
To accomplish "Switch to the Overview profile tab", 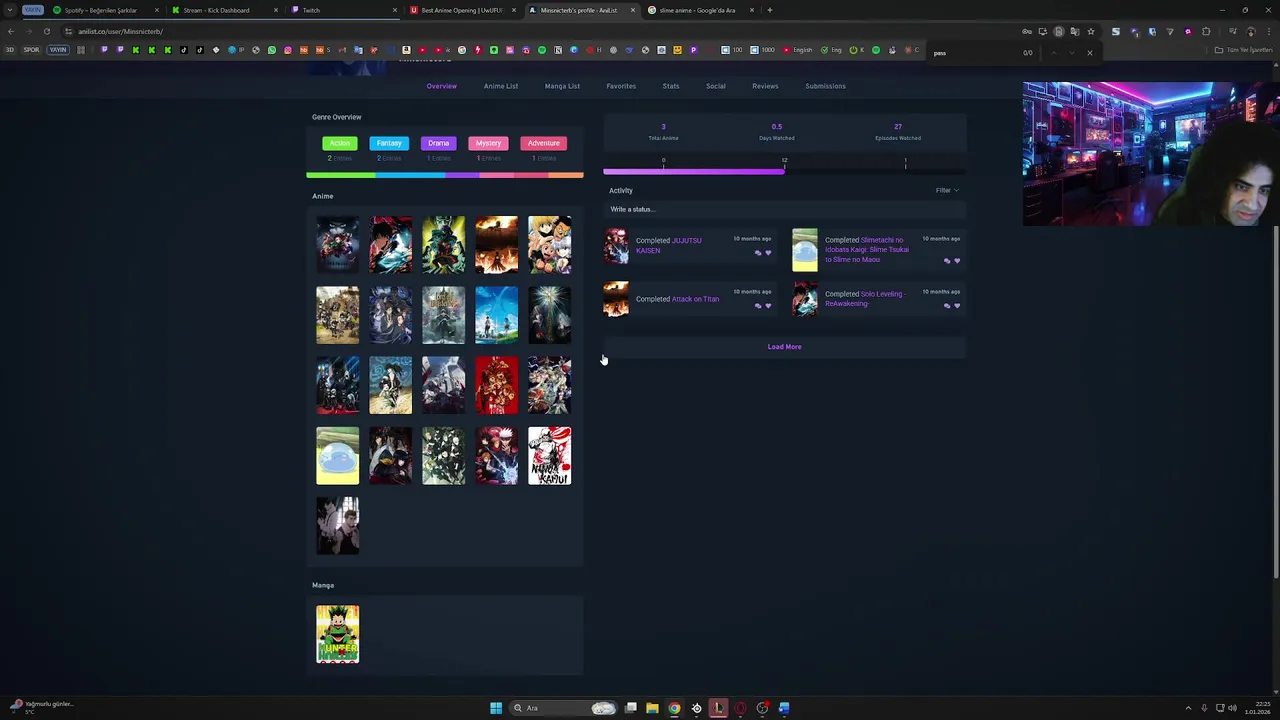I will click(441, 86).
